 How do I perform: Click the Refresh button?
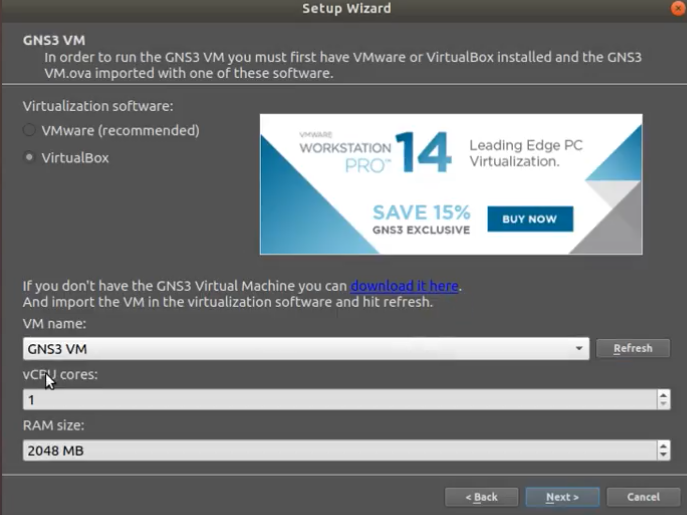coord(633,348)
